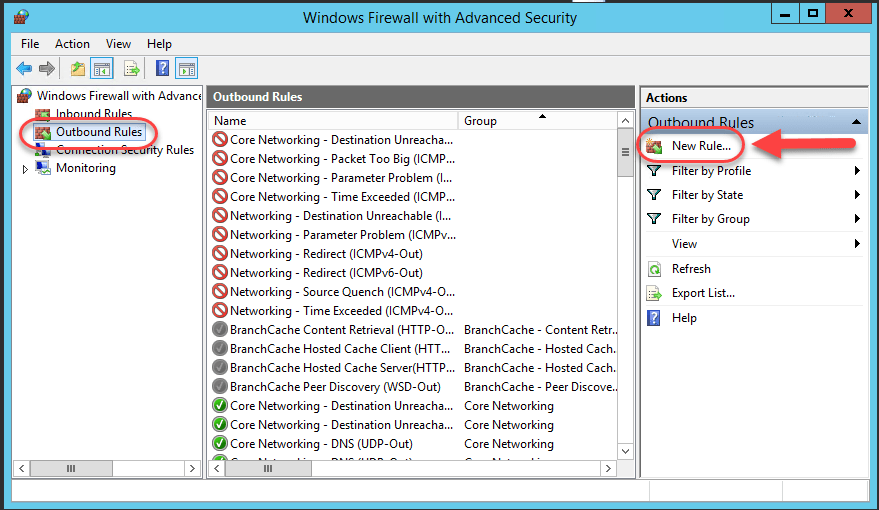Click the rules list scroll up arrow
The height and width of the screenshot is (510, 879).
pyautogui.click(x=625, y=121)
